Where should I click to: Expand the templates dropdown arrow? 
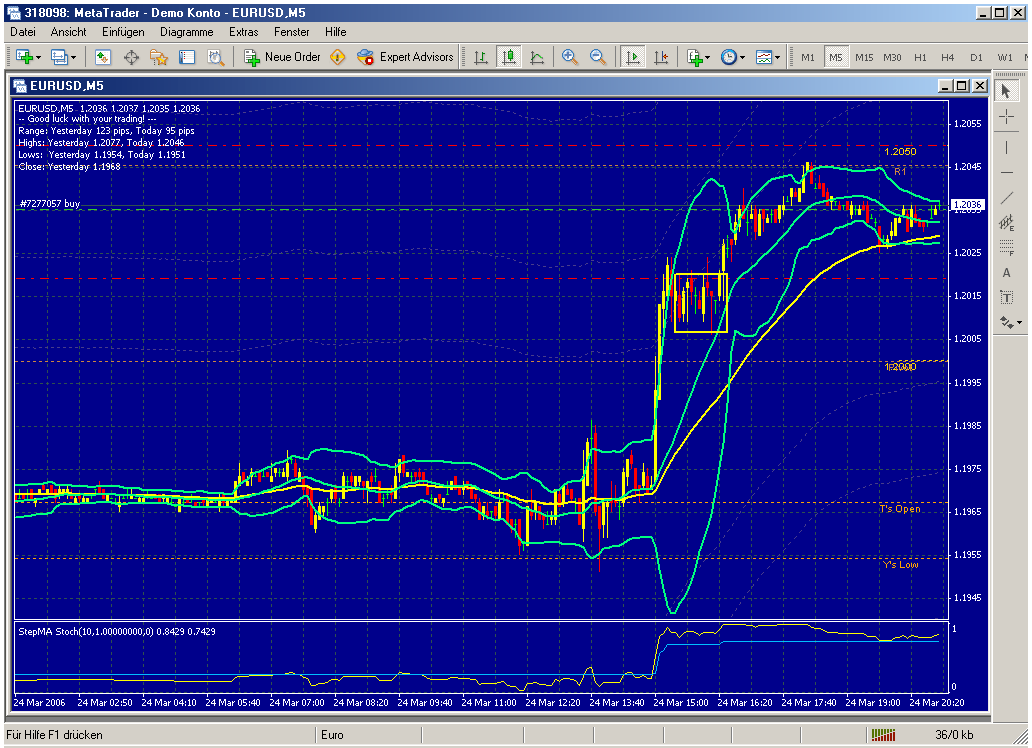coord(777,58)
